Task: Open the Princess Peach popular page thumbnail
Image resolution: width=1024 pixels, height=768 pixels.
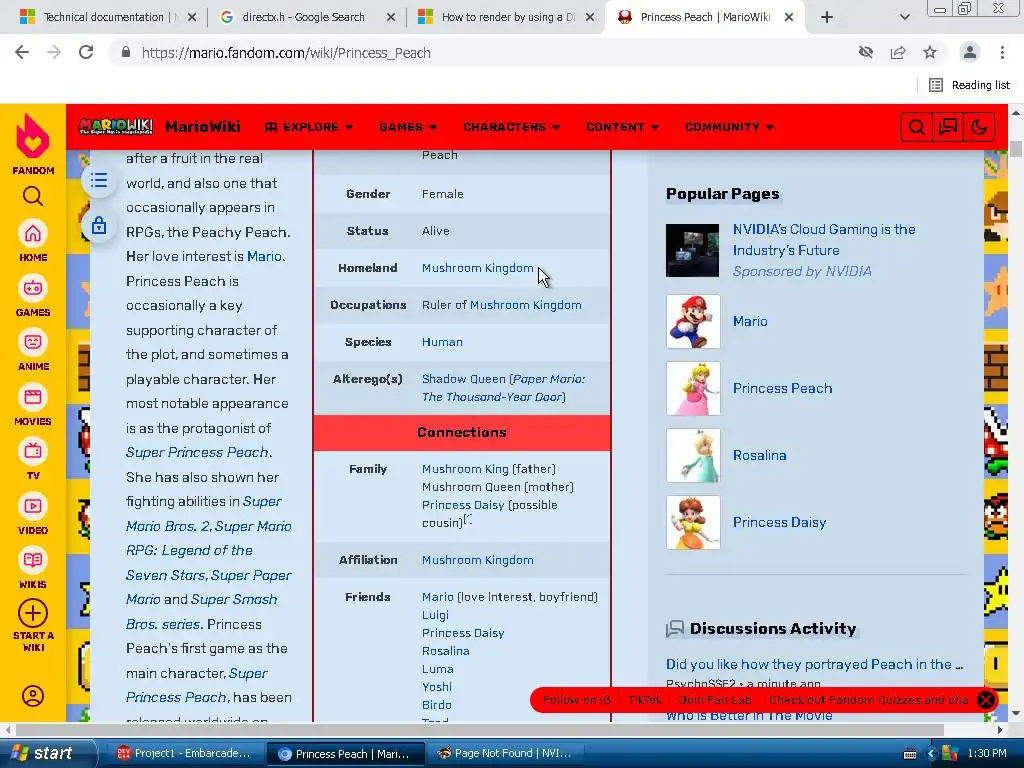Action: tap(693, 389)
